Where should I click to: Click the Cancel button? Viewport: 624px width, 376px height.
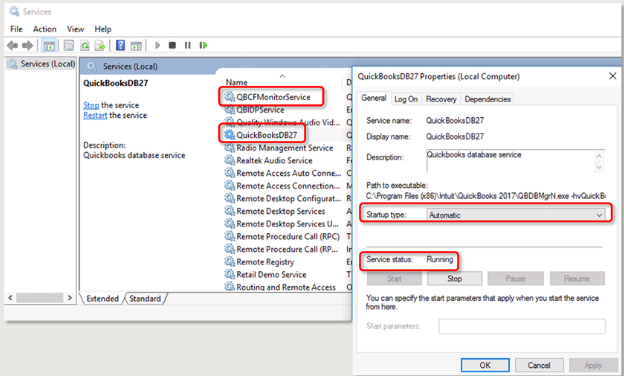(539, 365)
